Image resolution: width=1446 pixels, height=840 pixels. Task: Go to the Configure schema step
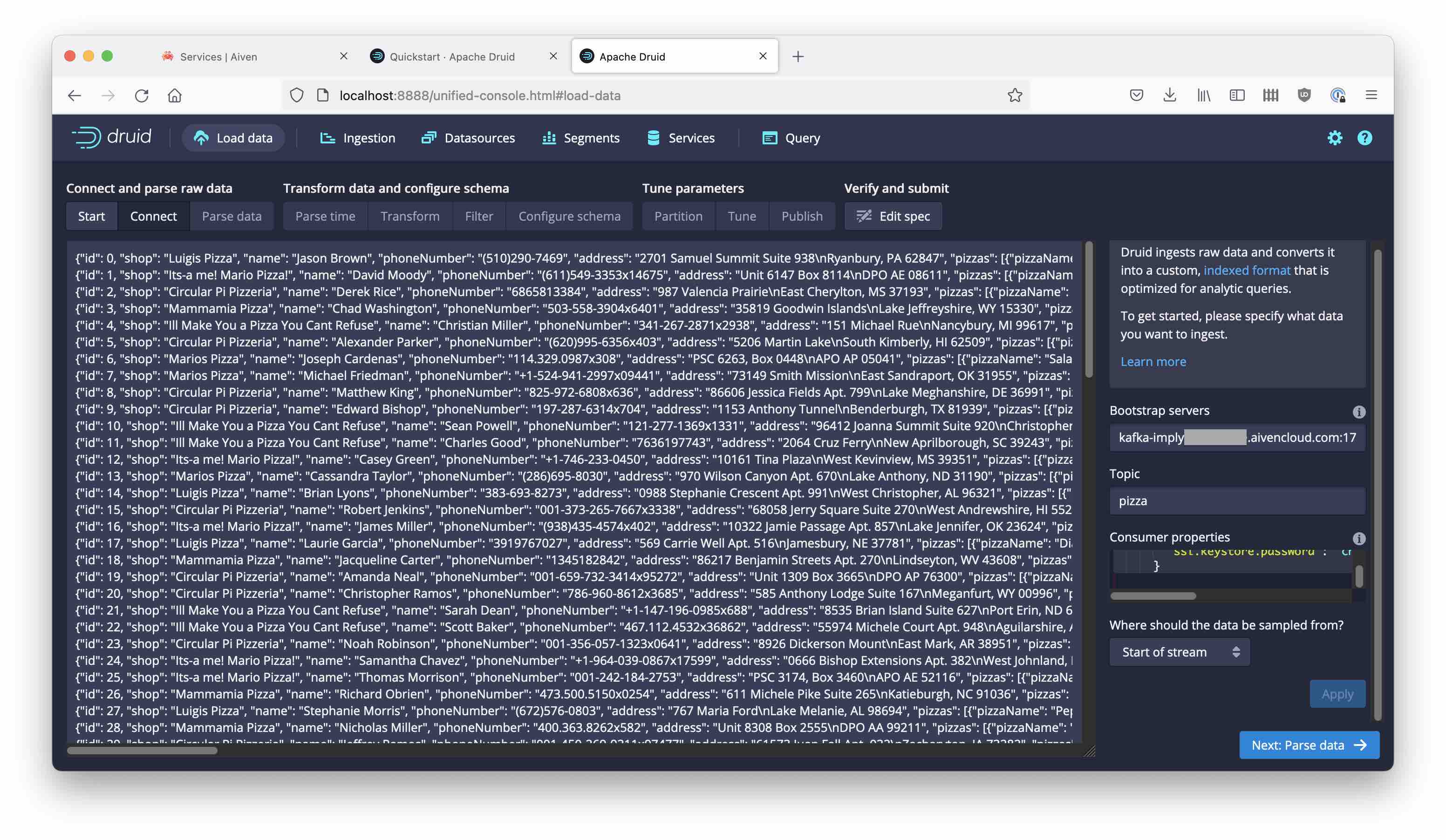[569, 216]
